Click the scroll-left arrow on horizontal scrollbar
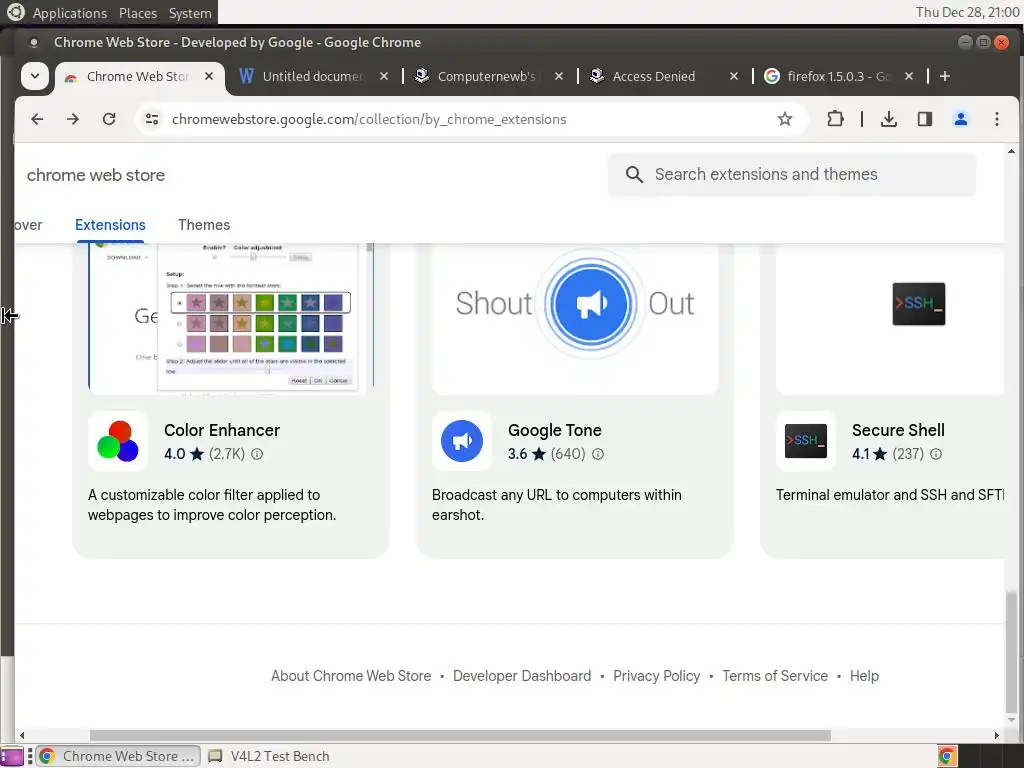 tap(22, 735)
